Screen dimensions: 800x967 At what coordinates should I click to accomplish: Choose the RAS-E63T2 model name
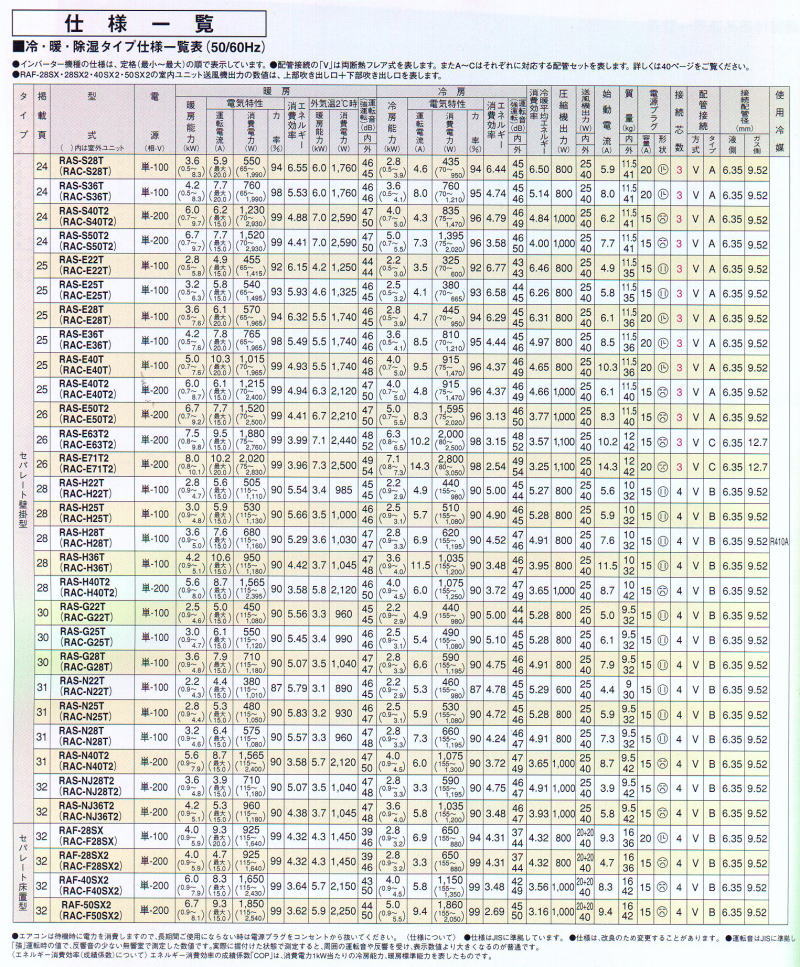pyautogui.click(x=84, y=434)
